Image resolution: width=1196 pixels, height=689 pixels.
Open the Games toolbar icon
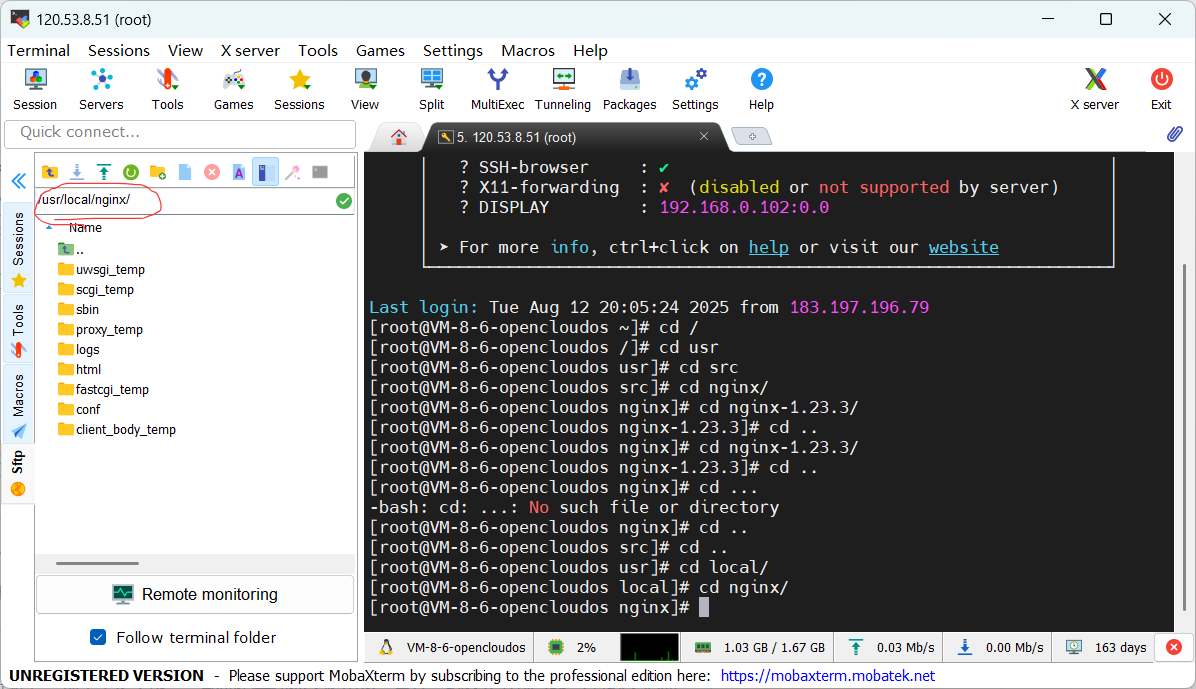click(233, 89)
